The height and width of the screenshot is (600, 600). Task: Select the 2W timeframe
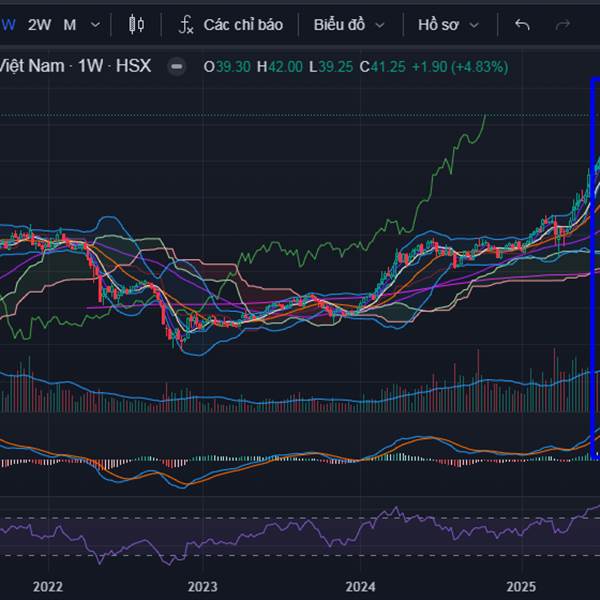39,25
